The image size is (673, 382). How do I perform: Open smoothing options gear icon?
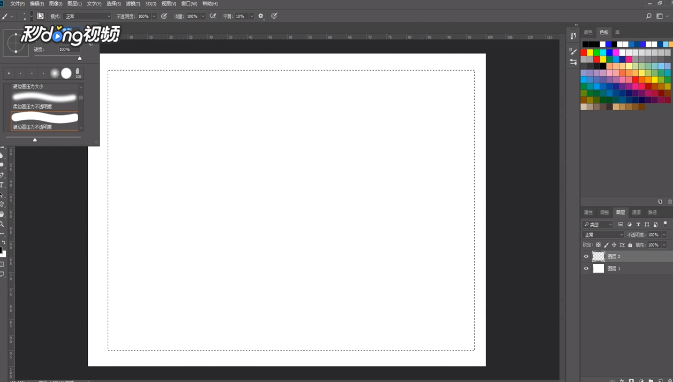tap(261, 16)
